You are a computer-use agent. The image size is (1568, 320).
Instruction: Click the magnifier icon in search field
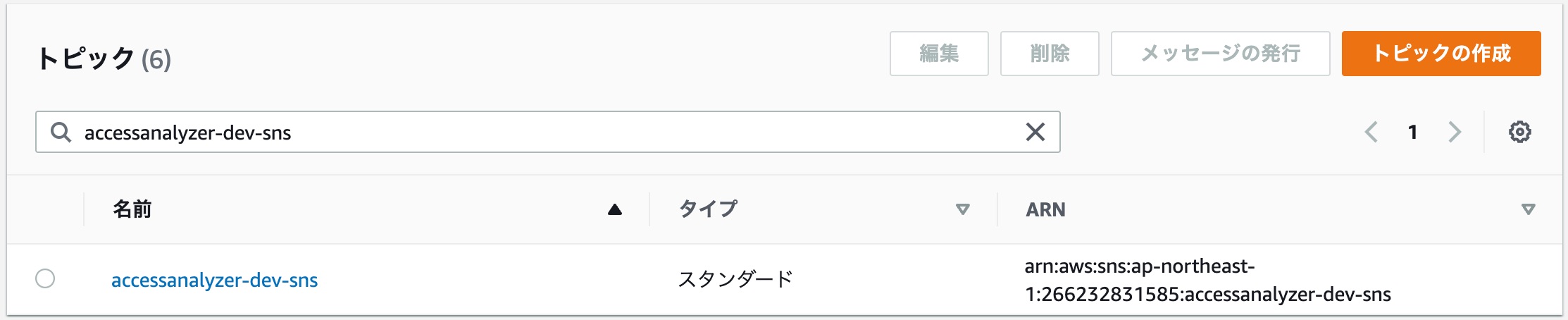click(x=61, y=132)
